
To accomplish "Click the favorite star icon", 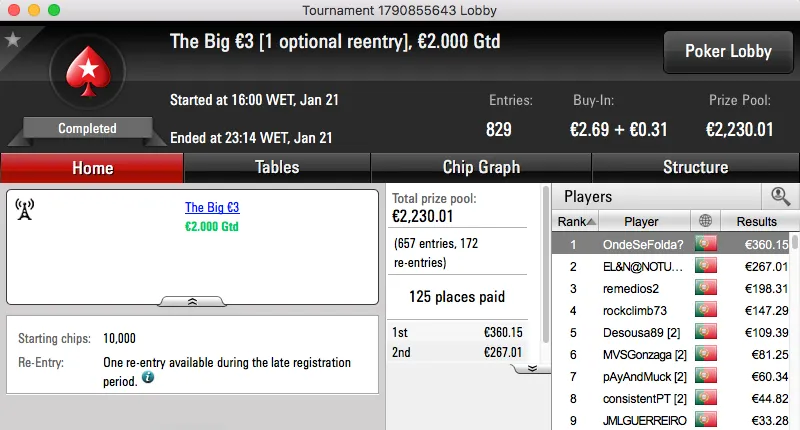I will pyautogui.click(x=13, y=40).
